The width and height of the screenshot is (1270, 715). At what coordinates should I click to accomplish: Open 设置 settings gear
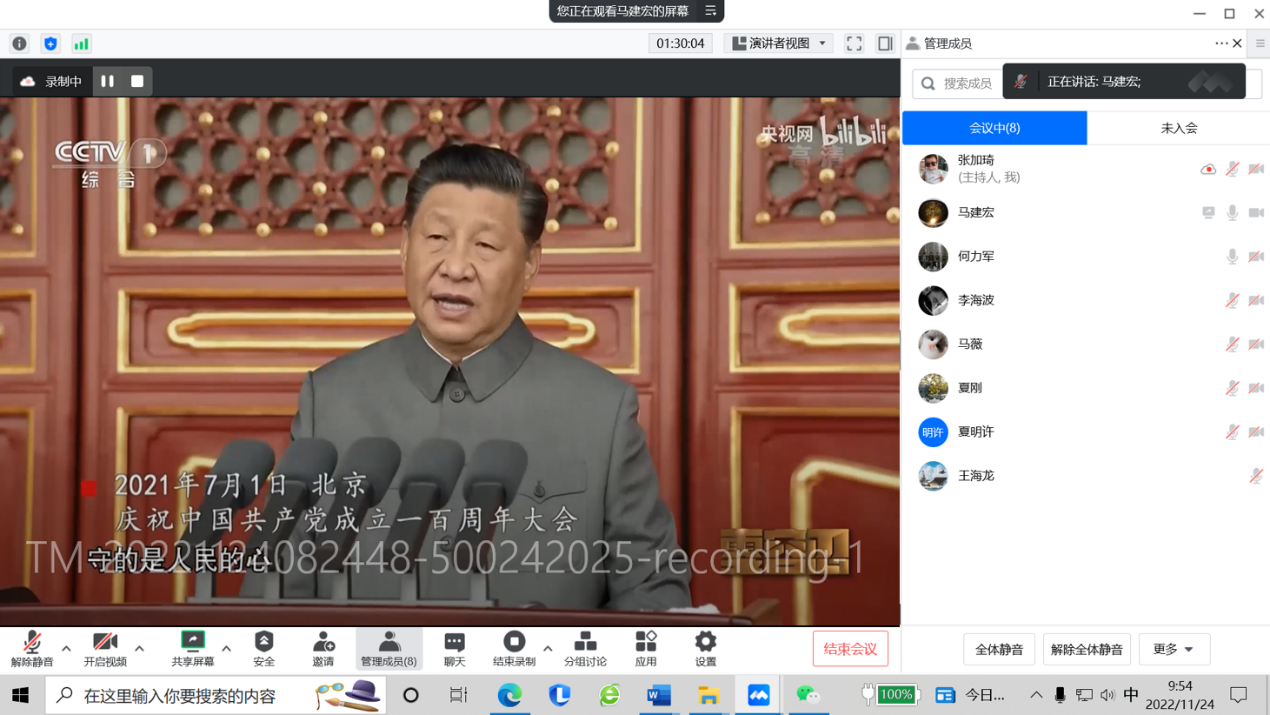[x=705, y=648]
